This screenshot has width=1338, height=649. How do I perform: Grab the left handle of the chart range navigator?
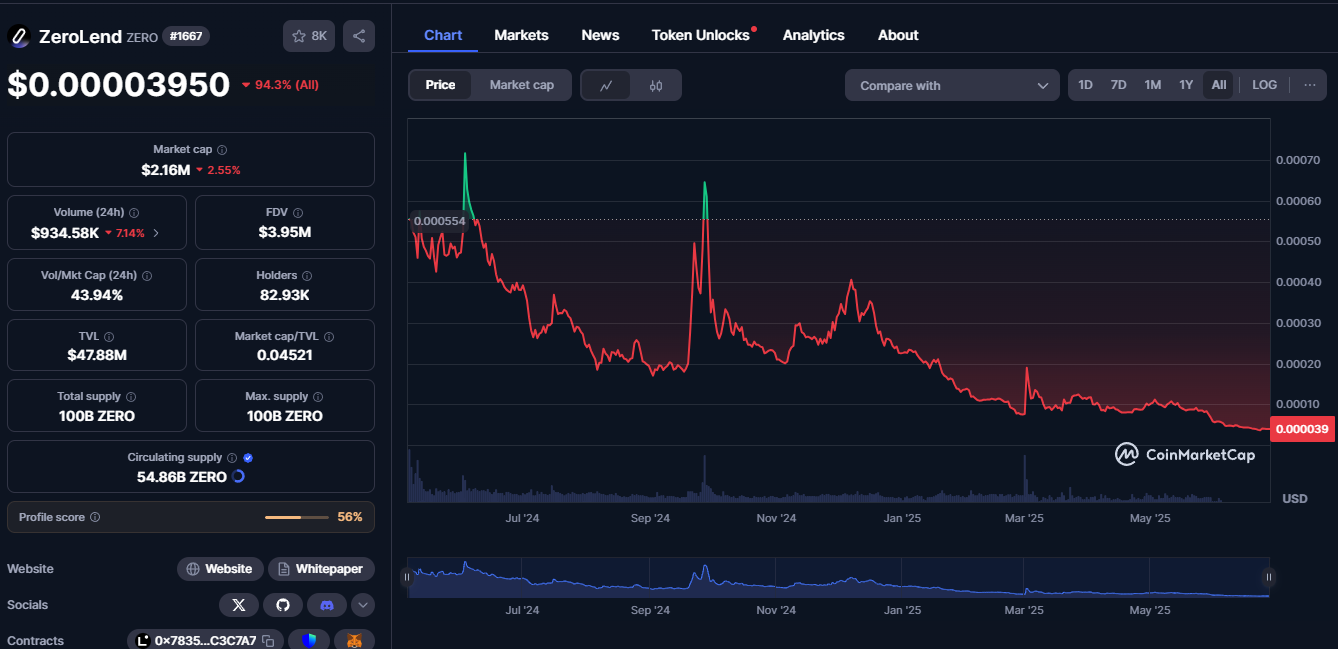click(x=407, y=577)
